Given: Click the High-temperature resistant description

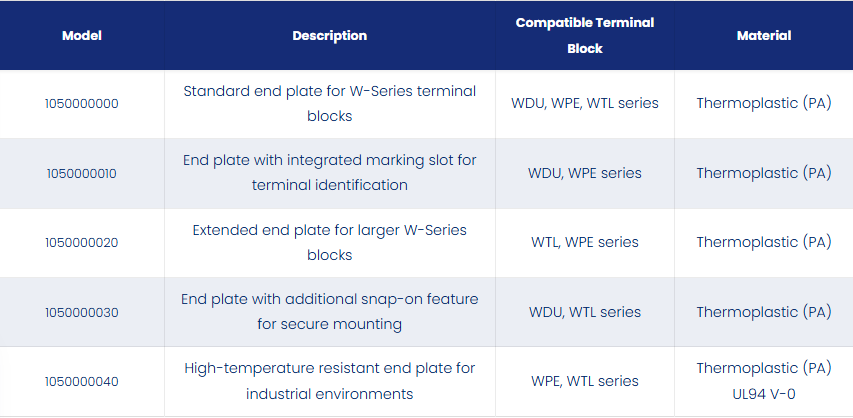Looking at the screenshot, I should 330,381.
